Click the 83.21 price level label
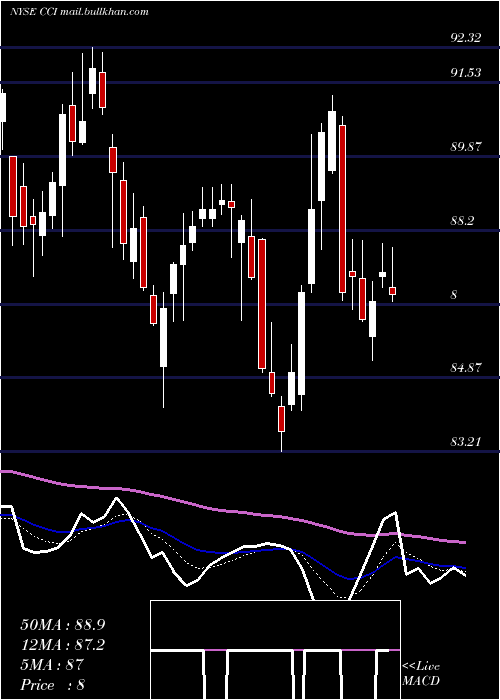 [466, 442]
